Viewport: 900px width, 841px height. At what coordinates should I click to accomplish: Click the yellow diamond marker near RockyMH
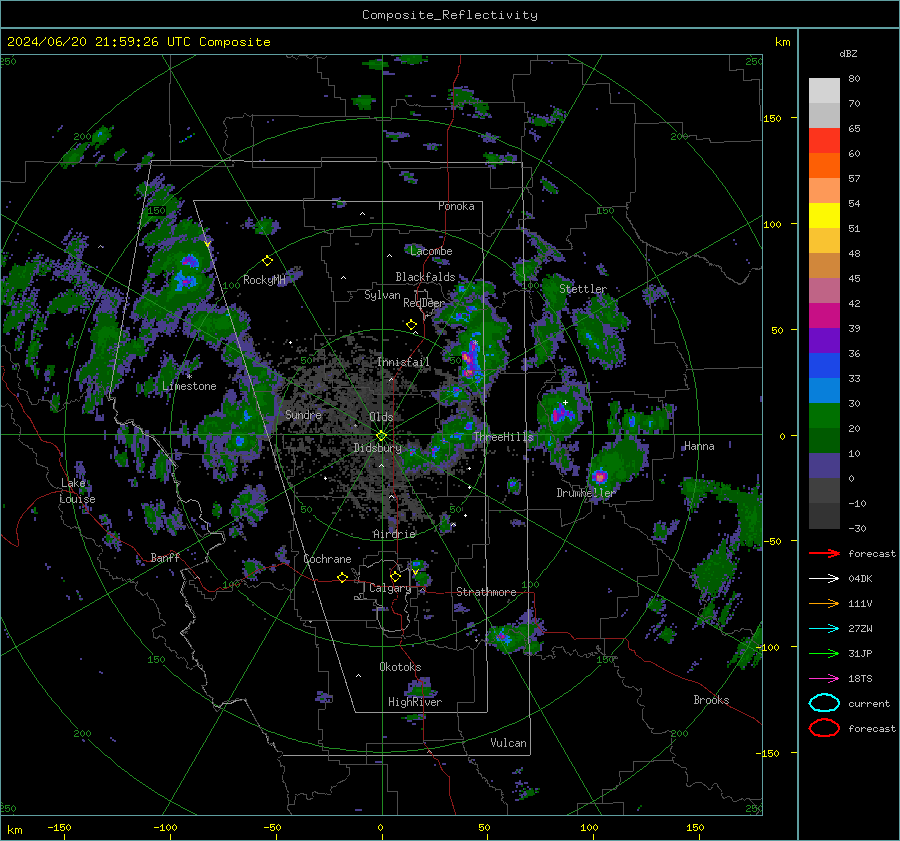(267, 261)
